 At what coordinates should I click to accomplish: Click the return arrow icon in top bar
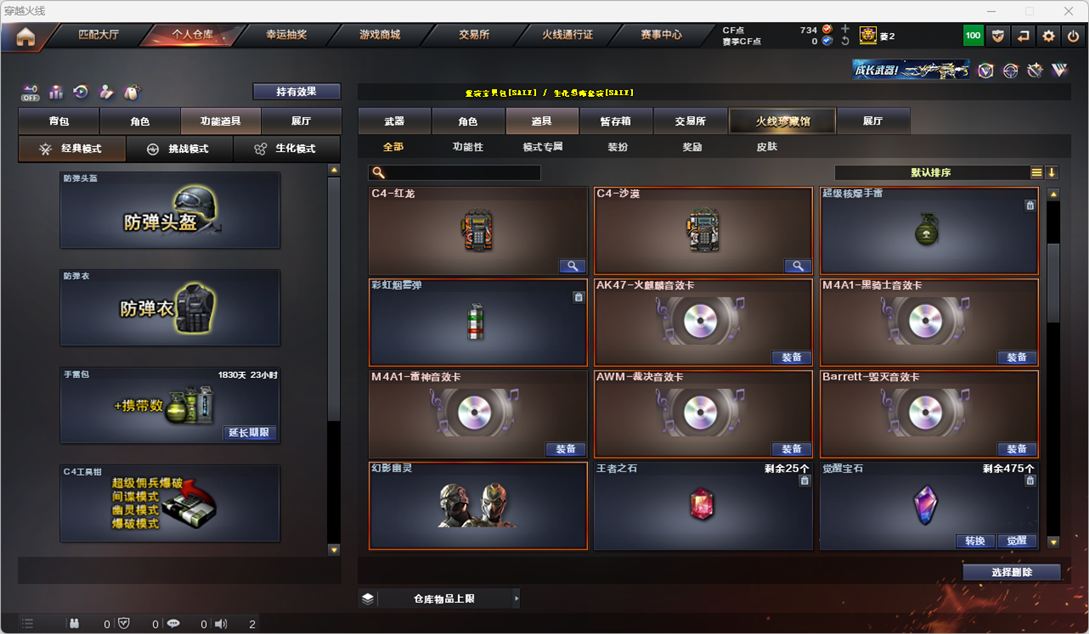coord(1023,35)
